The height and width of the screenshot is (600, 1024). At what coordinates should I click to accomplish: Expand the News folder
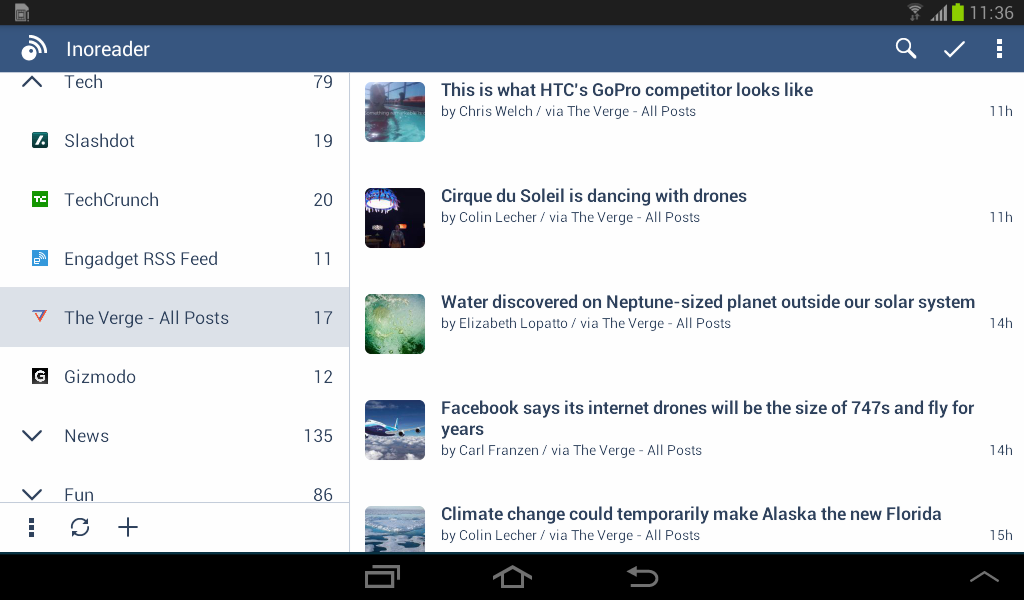tap(32, 436)
